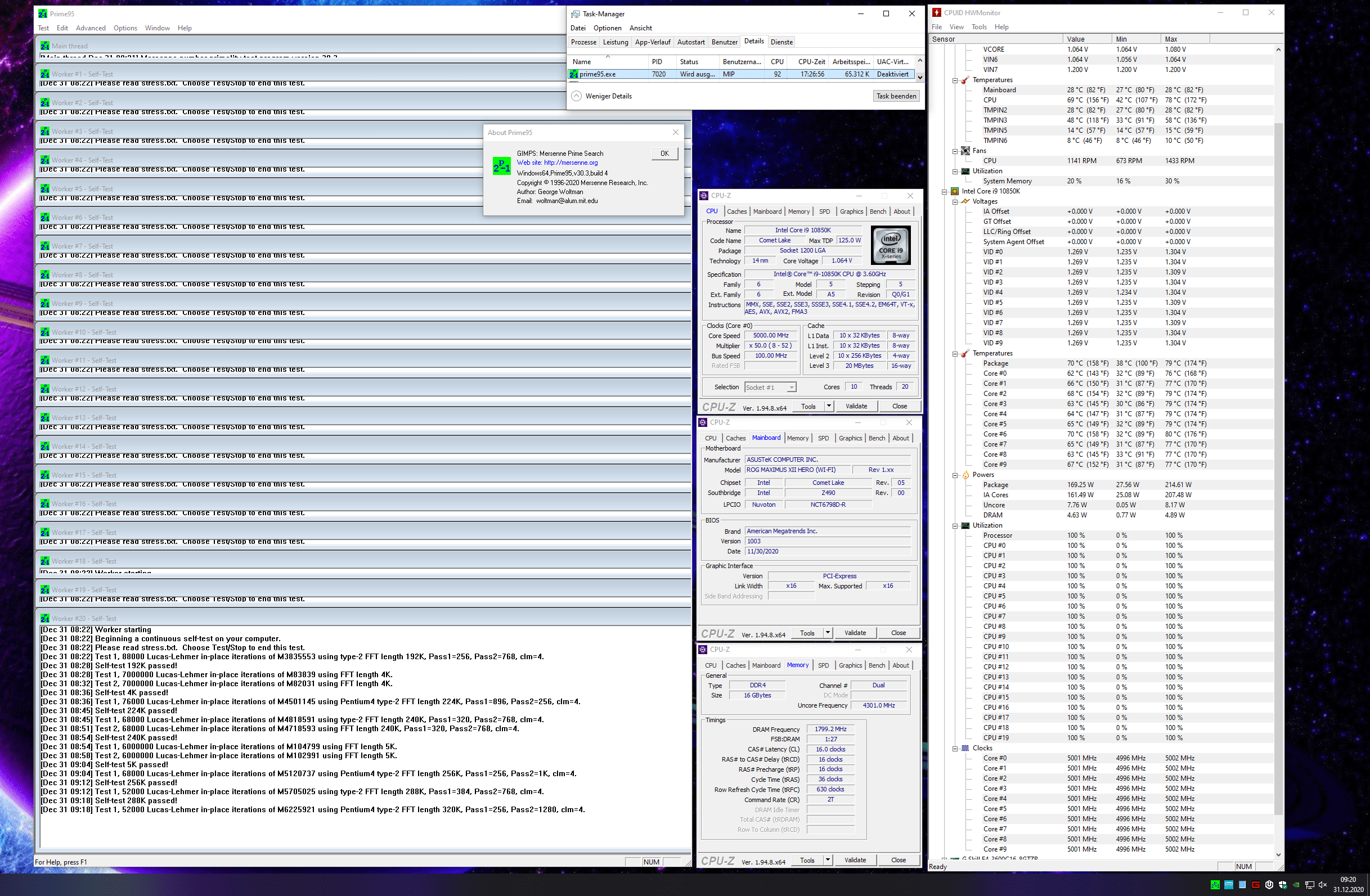Click Tools button in CPU-Z Memory window
This screenshot has width=1370, height=896.
pyautogui.click(x=807, y=860)
